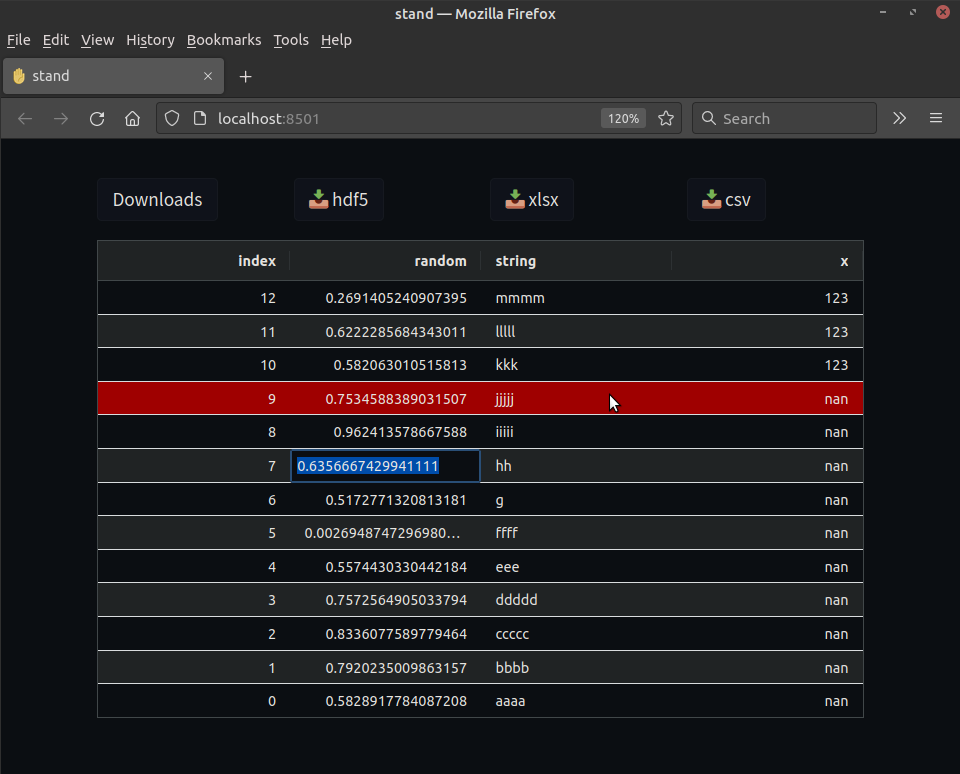This screenshot has height=774, width=960.
Task: Select cell 0.5172771320813181
Action: 385,500
